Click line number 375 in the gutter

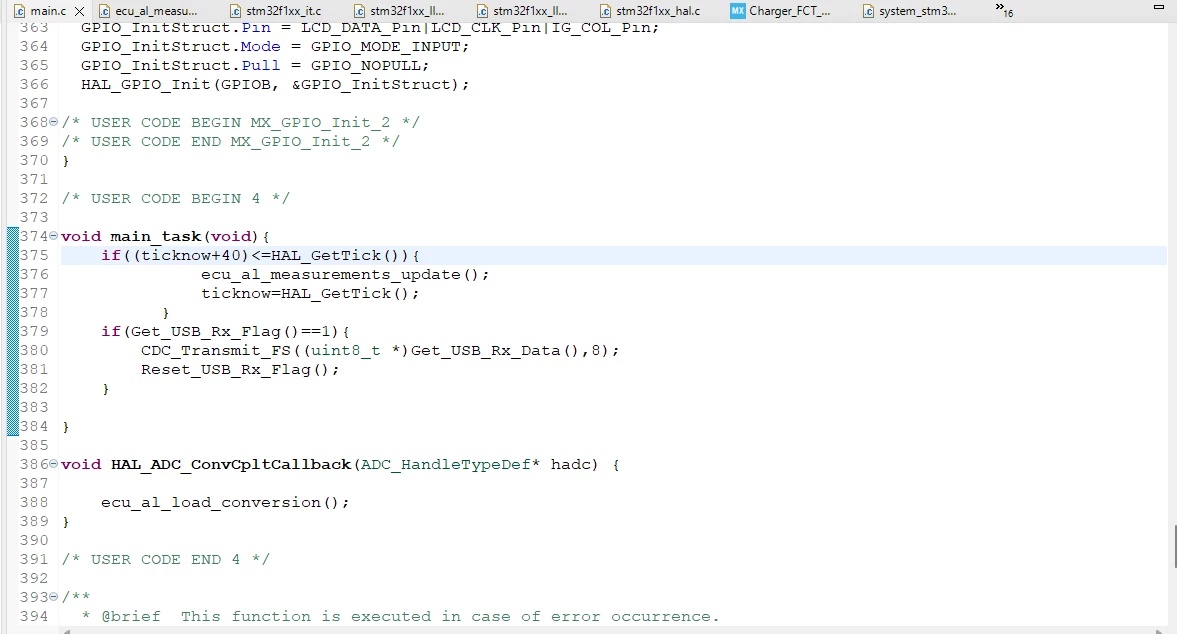tap(34, 256)
